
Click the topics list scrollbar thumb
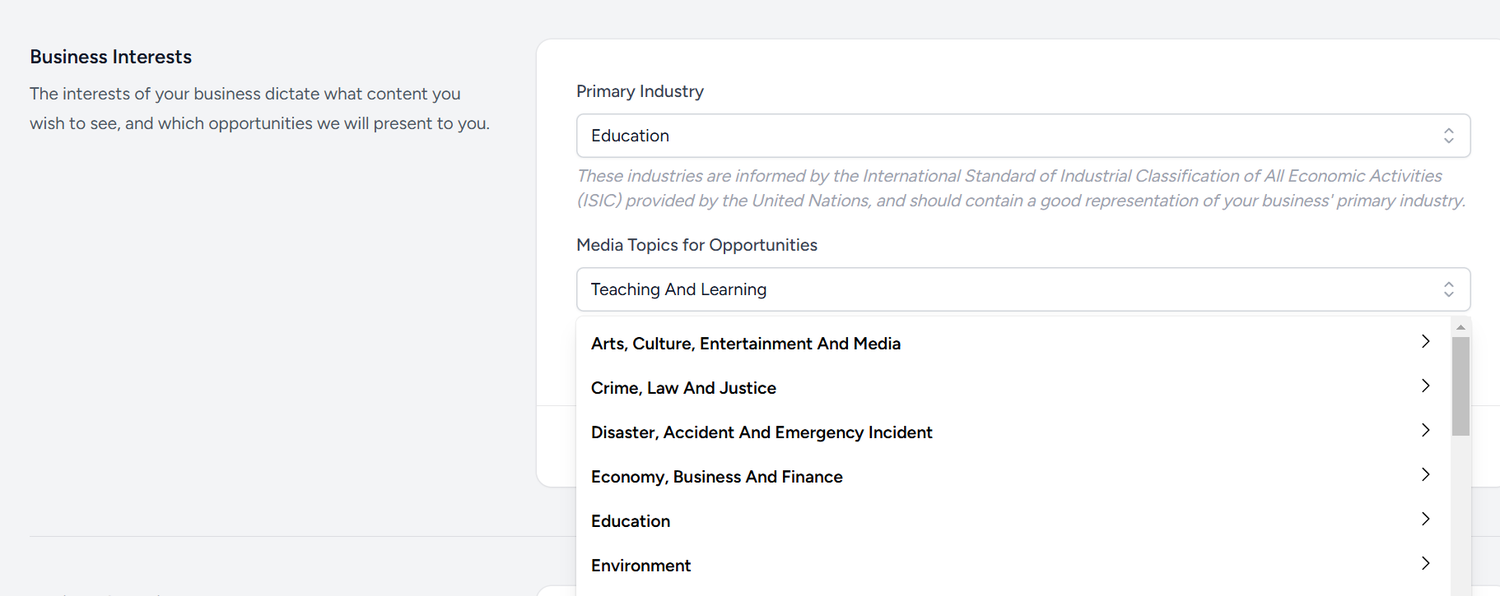[1460, 385]
